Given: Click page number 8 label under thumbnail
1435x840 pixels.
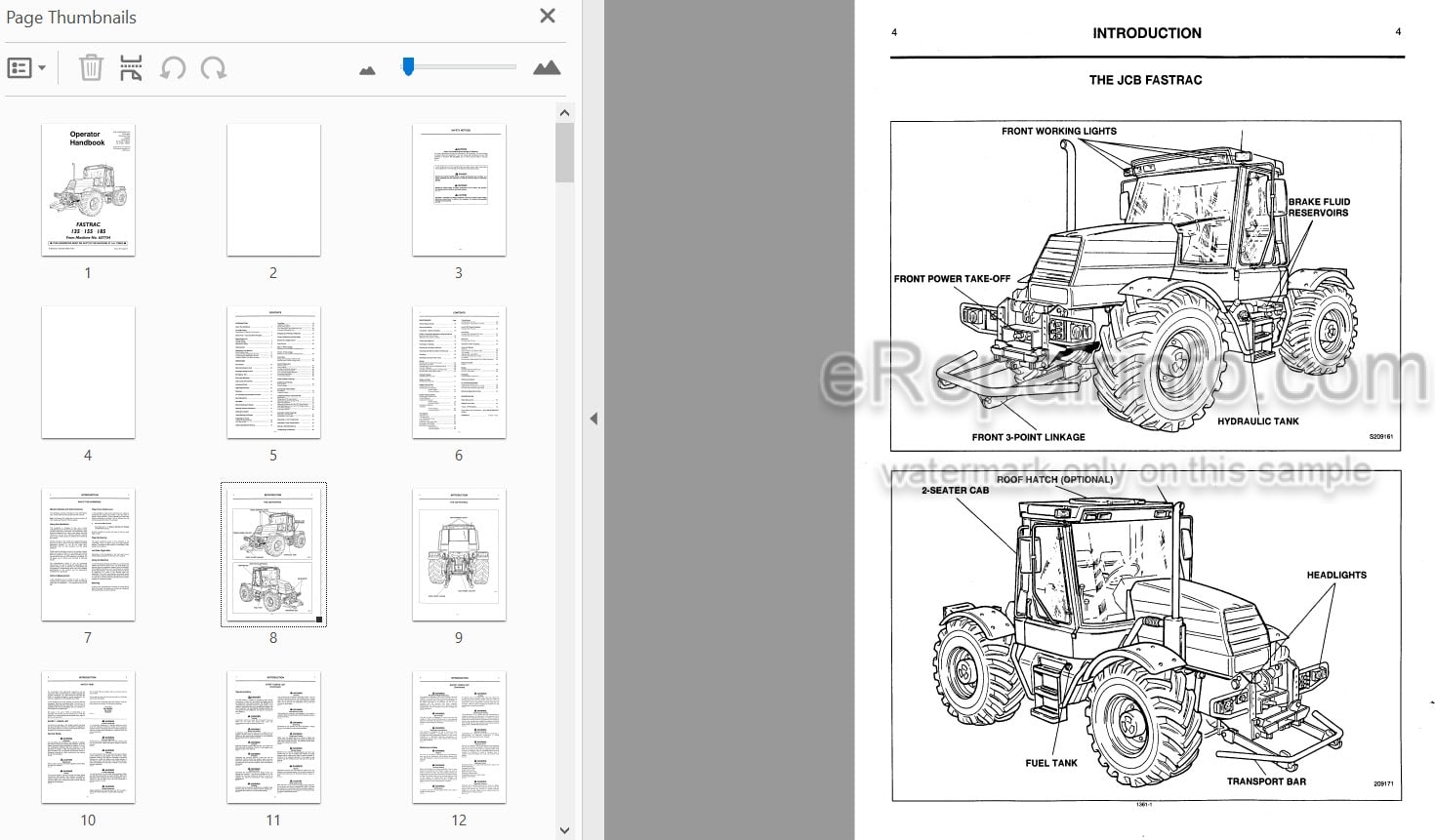Looking at the screenshot, I should pos(273,638).
